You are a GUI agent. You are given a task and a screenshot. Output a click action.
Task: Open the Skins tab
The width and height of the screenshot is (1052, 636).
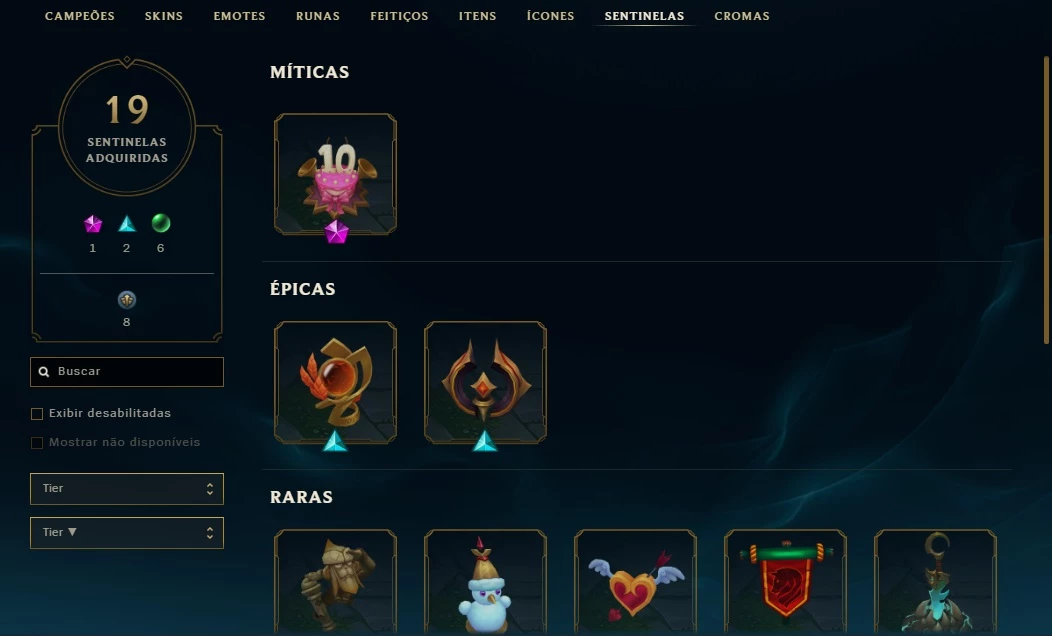pos(164,16)
